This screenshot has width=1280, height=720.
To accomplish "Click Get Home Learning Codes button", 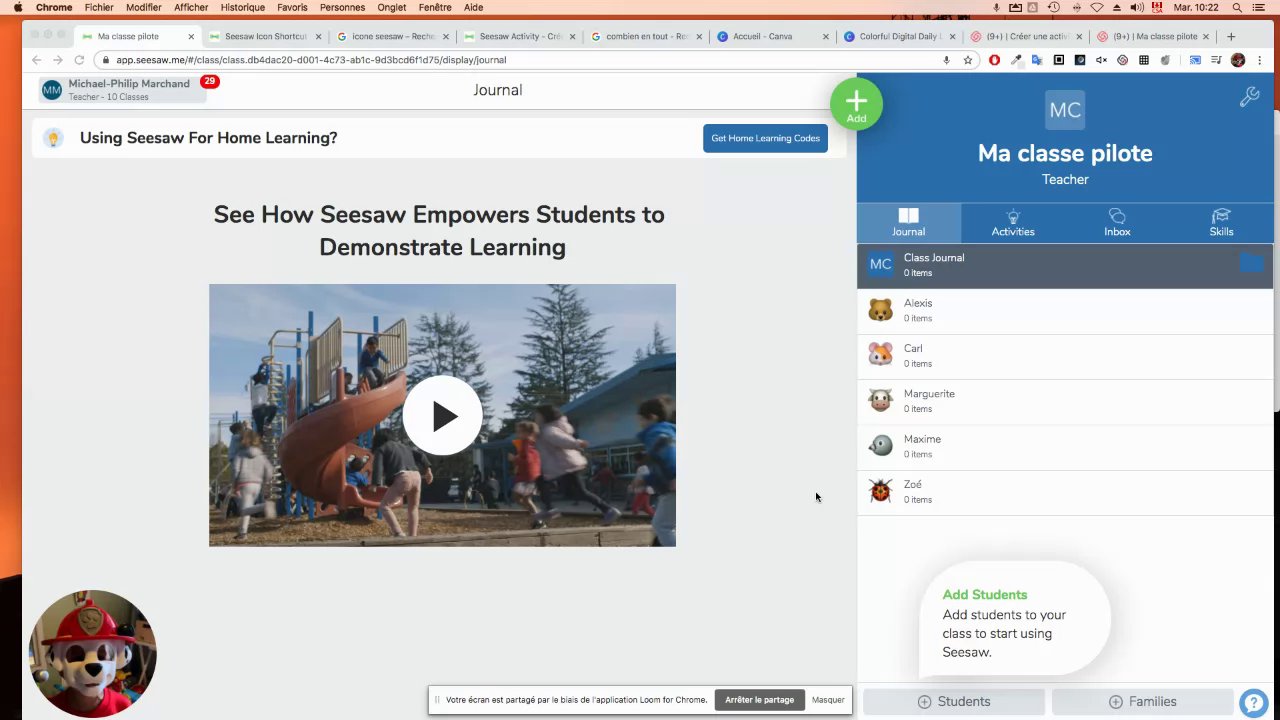I will (765, 138).
